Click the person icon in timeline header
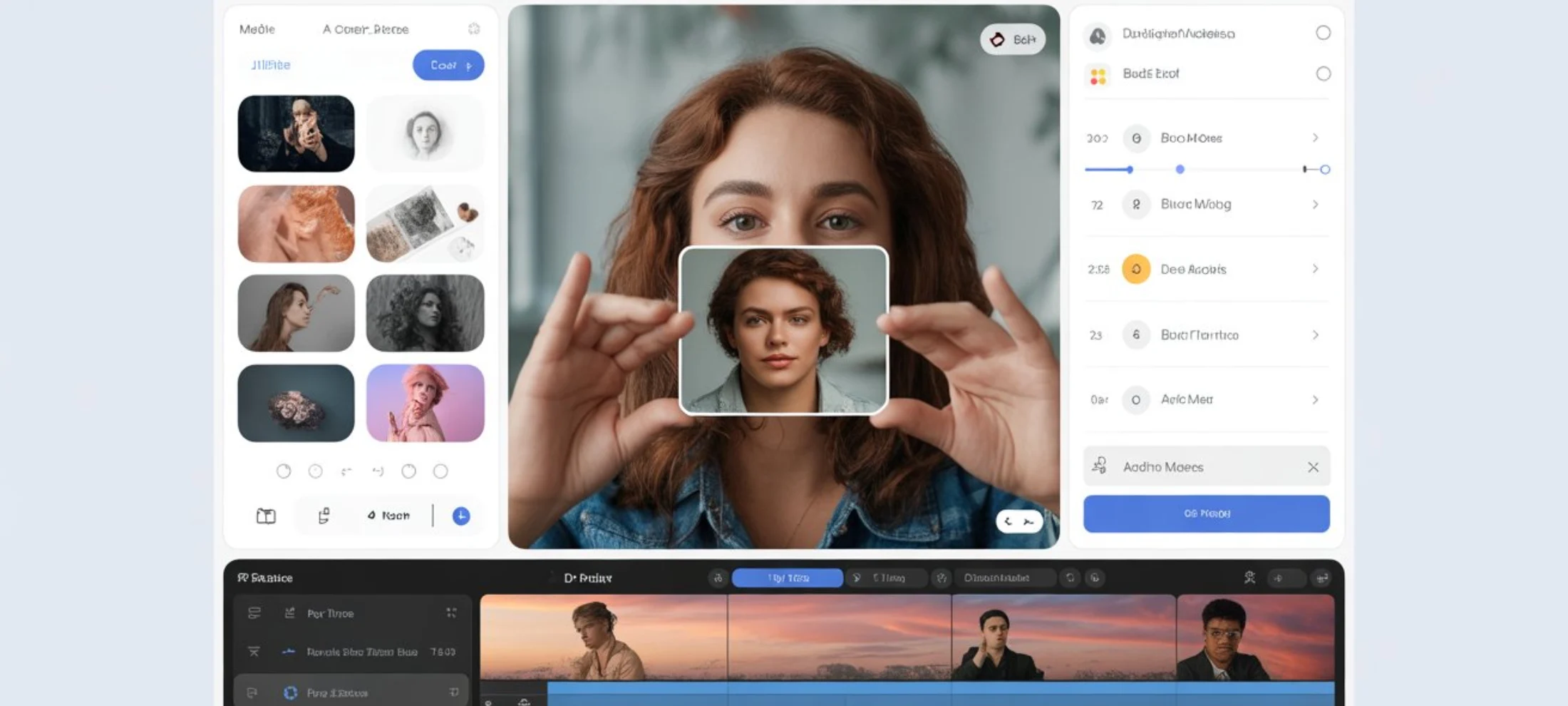The width and height of the screenshot is (1568, 706). point(1249,578)
